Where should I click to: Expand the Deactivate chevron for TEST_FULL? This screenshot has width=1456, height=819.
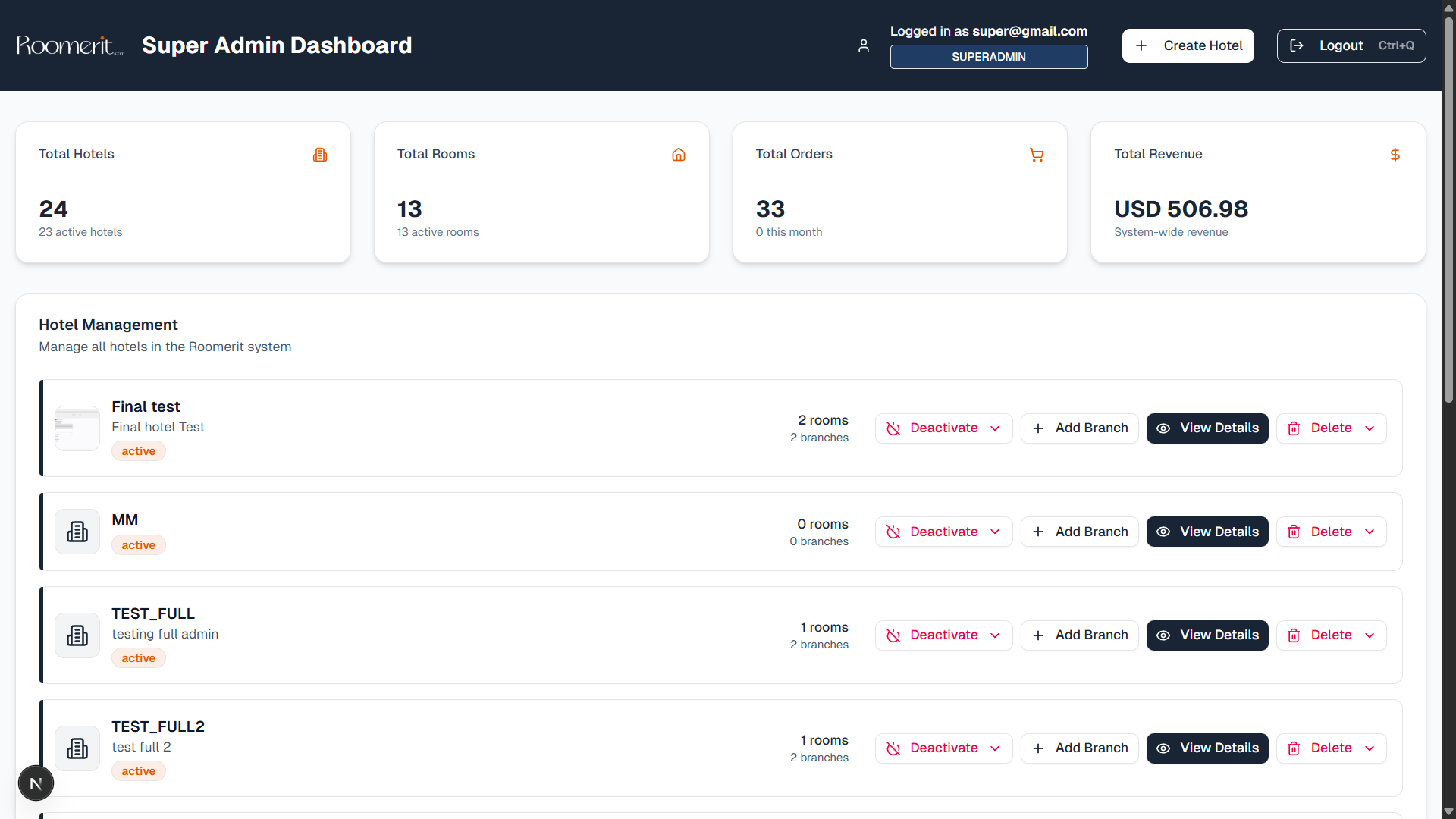tap(995, 635)
